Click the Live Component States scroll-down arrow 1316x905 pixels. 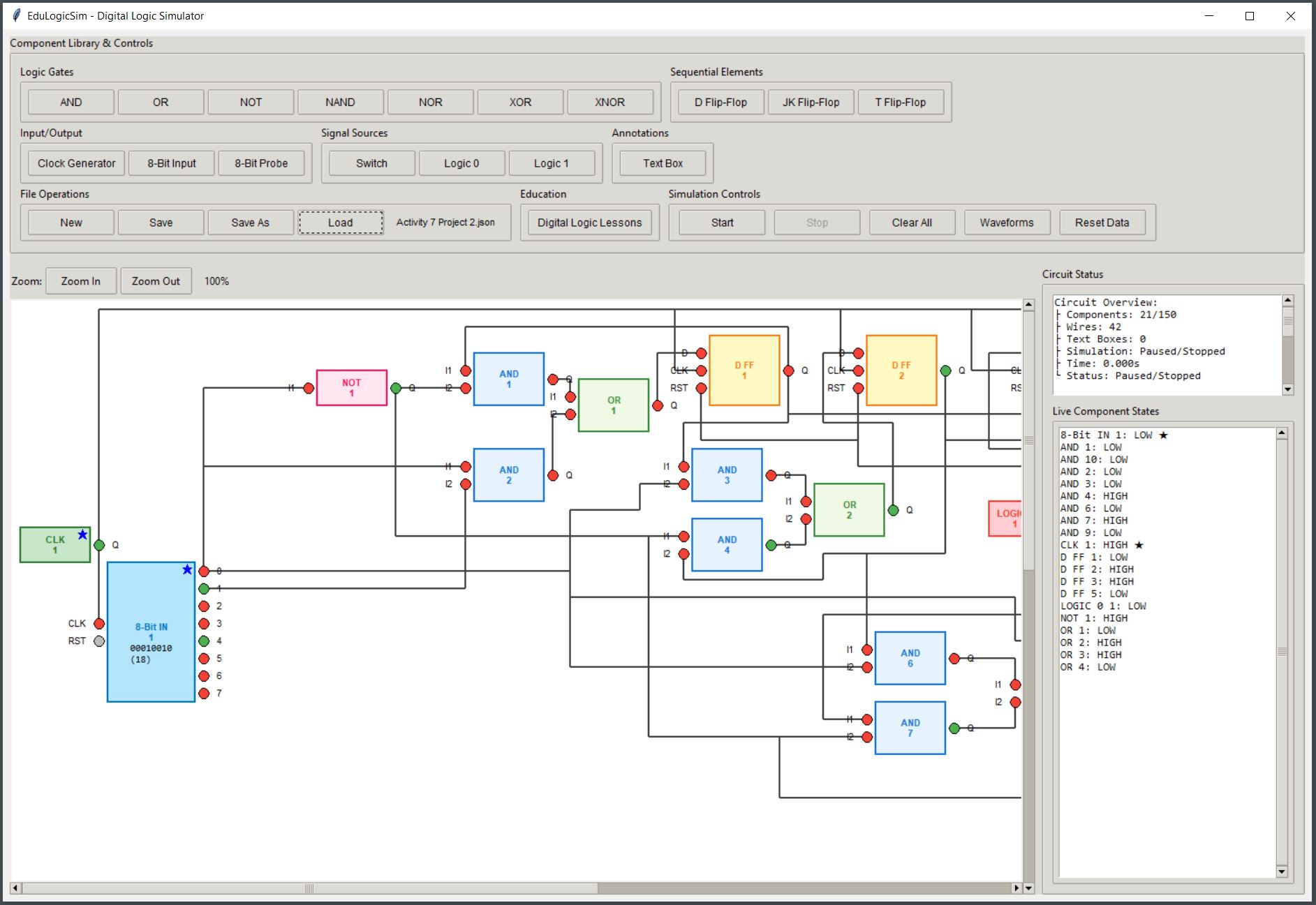click(1282, 872)
